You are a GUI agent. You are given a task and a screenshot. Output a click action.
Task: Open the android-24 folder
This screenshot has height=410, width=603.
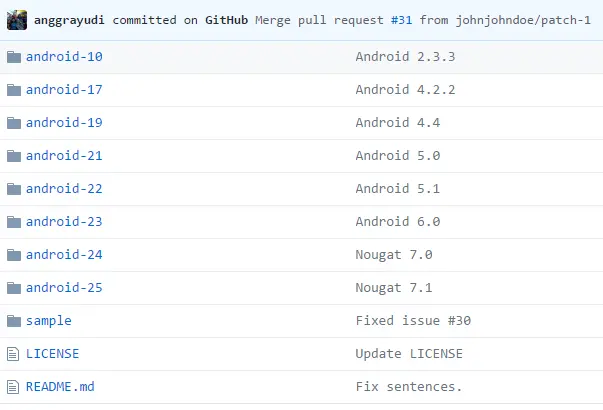pos(64,255)
